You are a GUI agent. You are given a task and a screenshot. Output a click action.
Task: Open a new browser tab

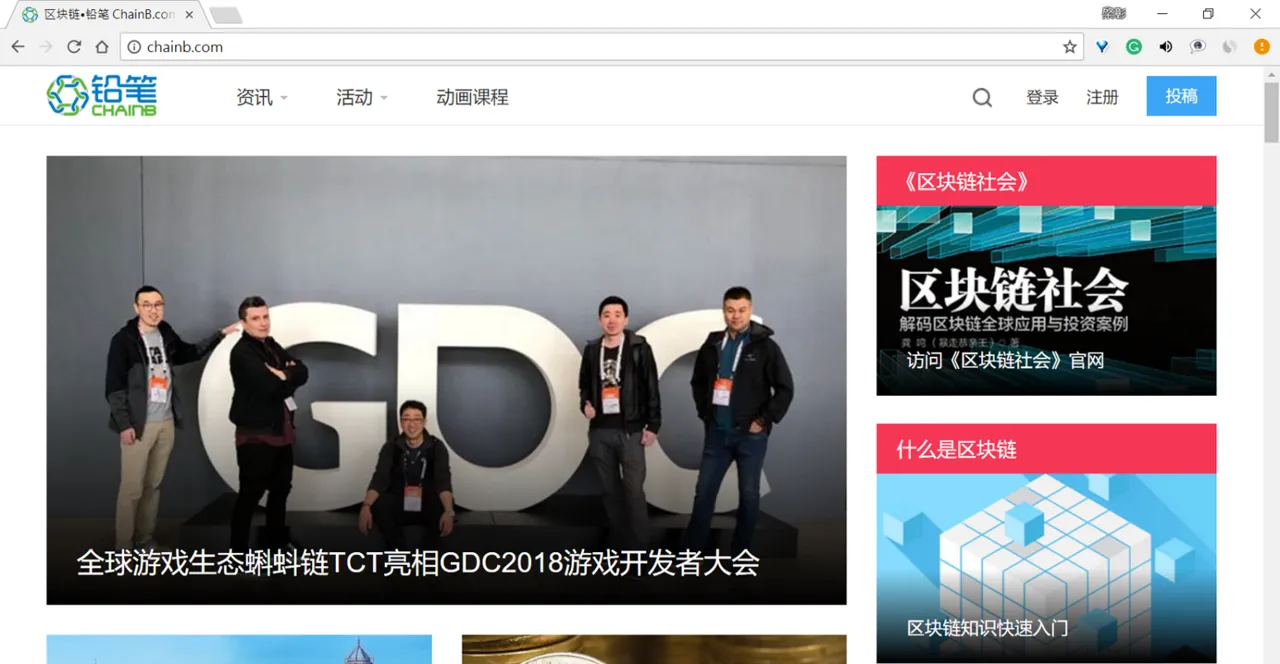226,15
